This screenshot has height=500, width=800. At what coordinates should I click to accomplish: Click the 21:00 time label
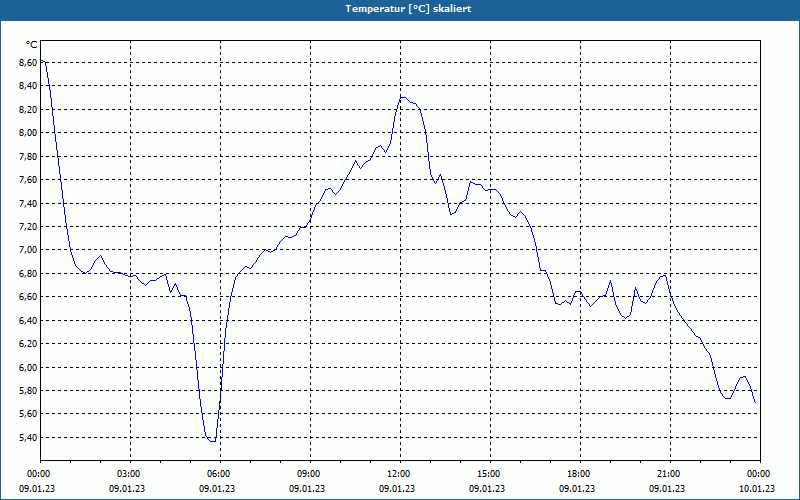(x=670, y=474)
